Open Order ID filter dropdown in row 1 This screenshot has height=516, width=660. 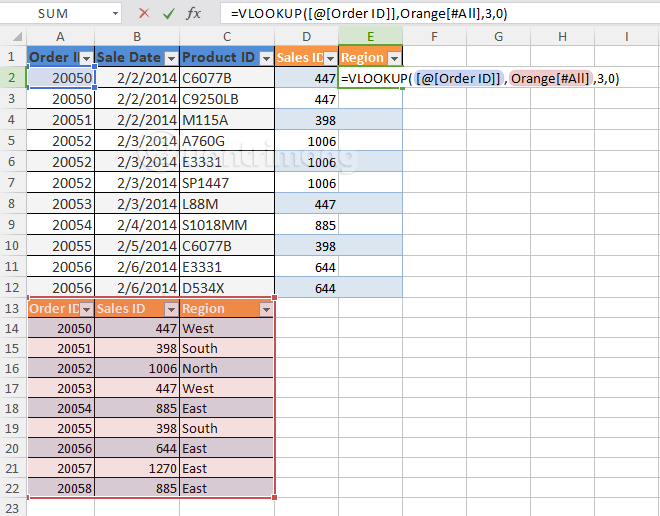pyautogui.click(x=86, y=58)
